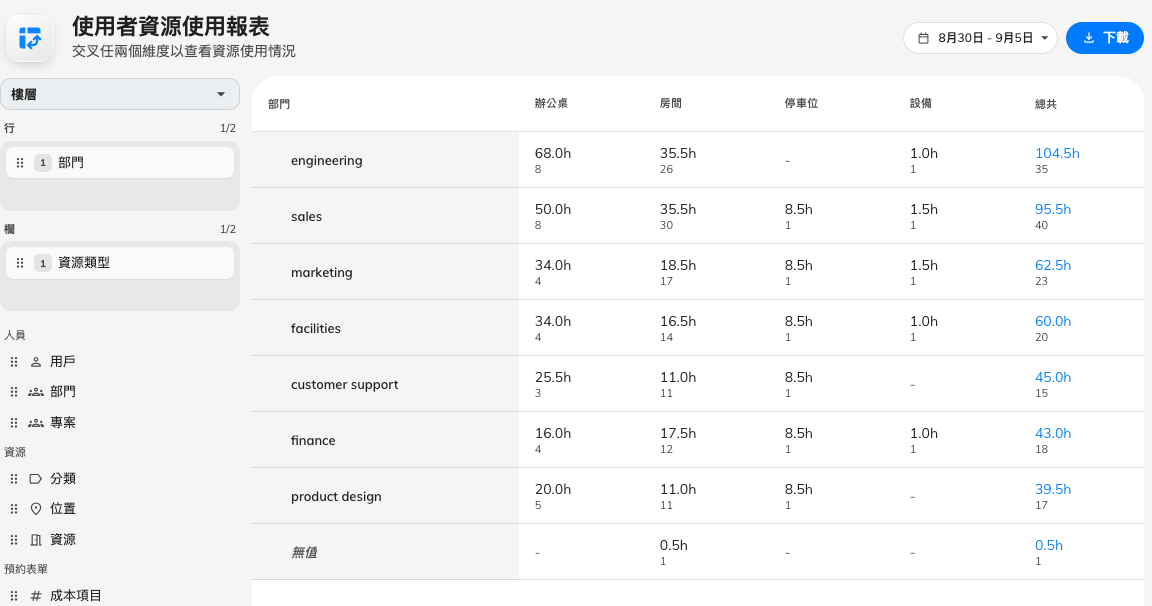This screenshot has height=606, width=1152.
Task: Click marketing 房間 value 18.5h
Action: [x=677, y=265]
